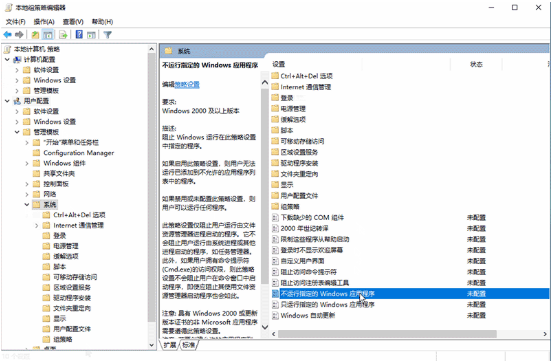The image size is (556, 364).
Task: Switch to the 扩展 tab
Action: (x=170, y=345)
